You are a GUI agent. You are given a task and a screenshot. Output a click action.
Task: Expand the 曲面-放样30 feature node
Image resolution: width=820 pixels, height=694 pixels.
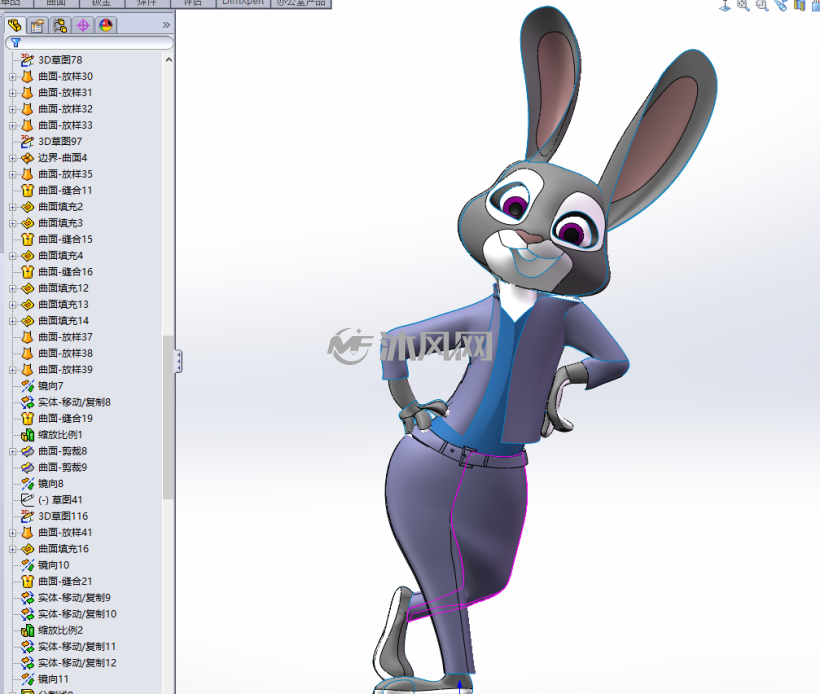pyautogui.click(x=13, y=77)
